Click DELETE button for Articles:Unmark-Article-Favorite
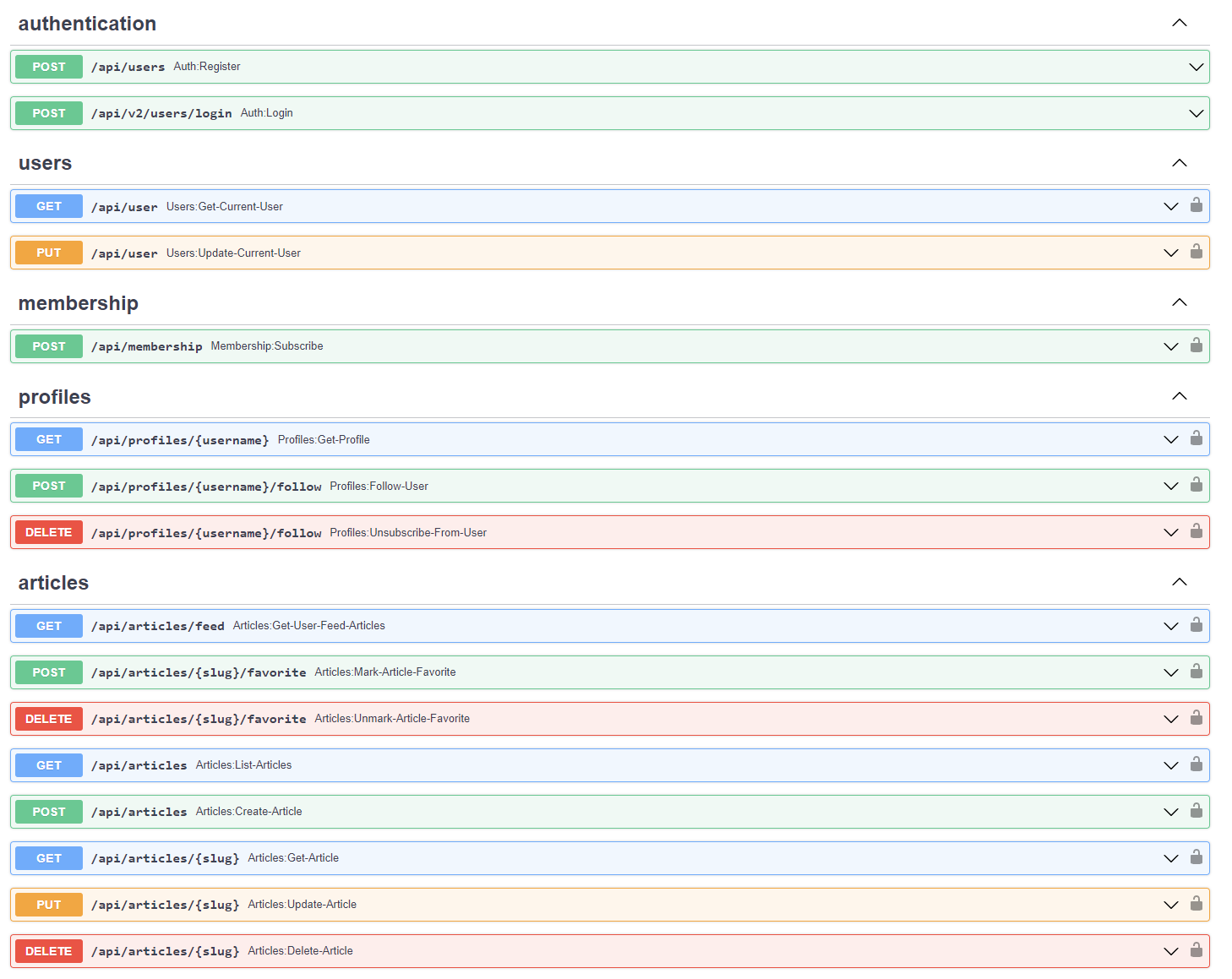This screenshot has height=979, width=1232. [49, 719]
